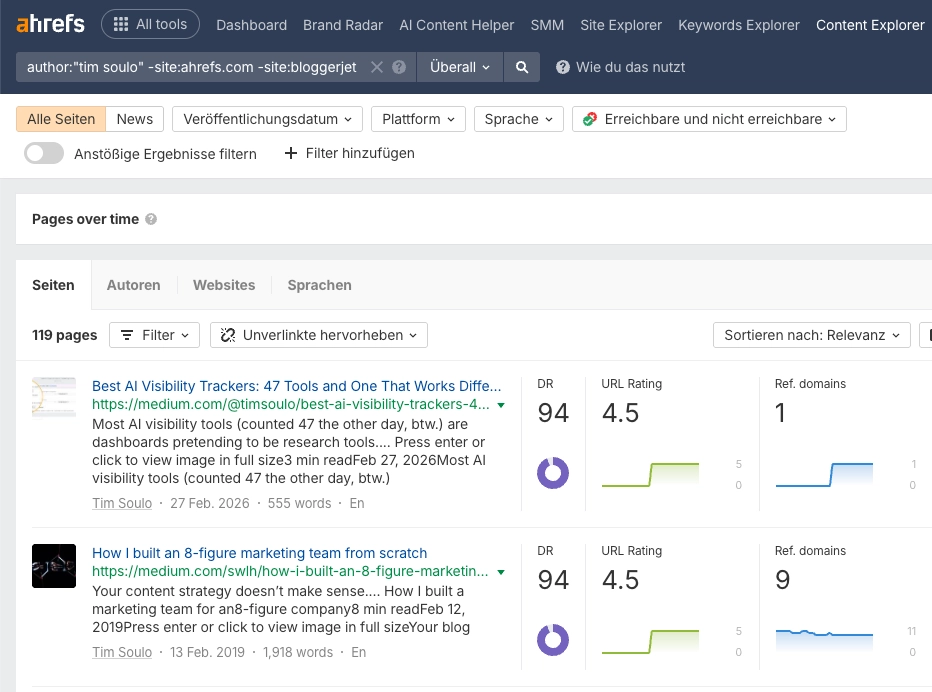Click the Best AI Visibility Trackers thumbnail
This screenshot has height=692, width=932.
(x=54, y=397)
